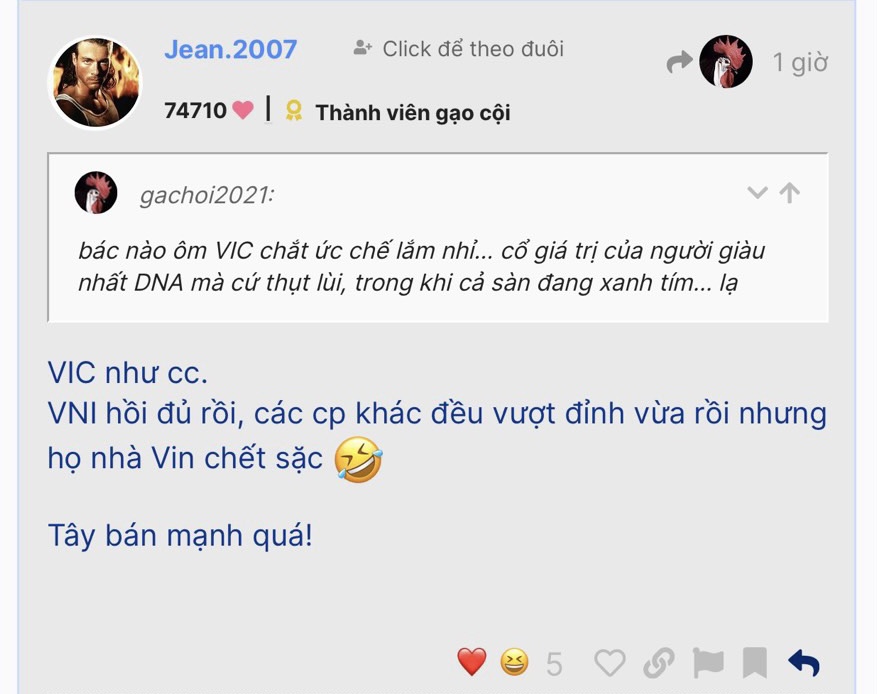Click the blue reply arrow icon
Image resolution: width=877 pixels, height=694 pixels.
(804, 663)
